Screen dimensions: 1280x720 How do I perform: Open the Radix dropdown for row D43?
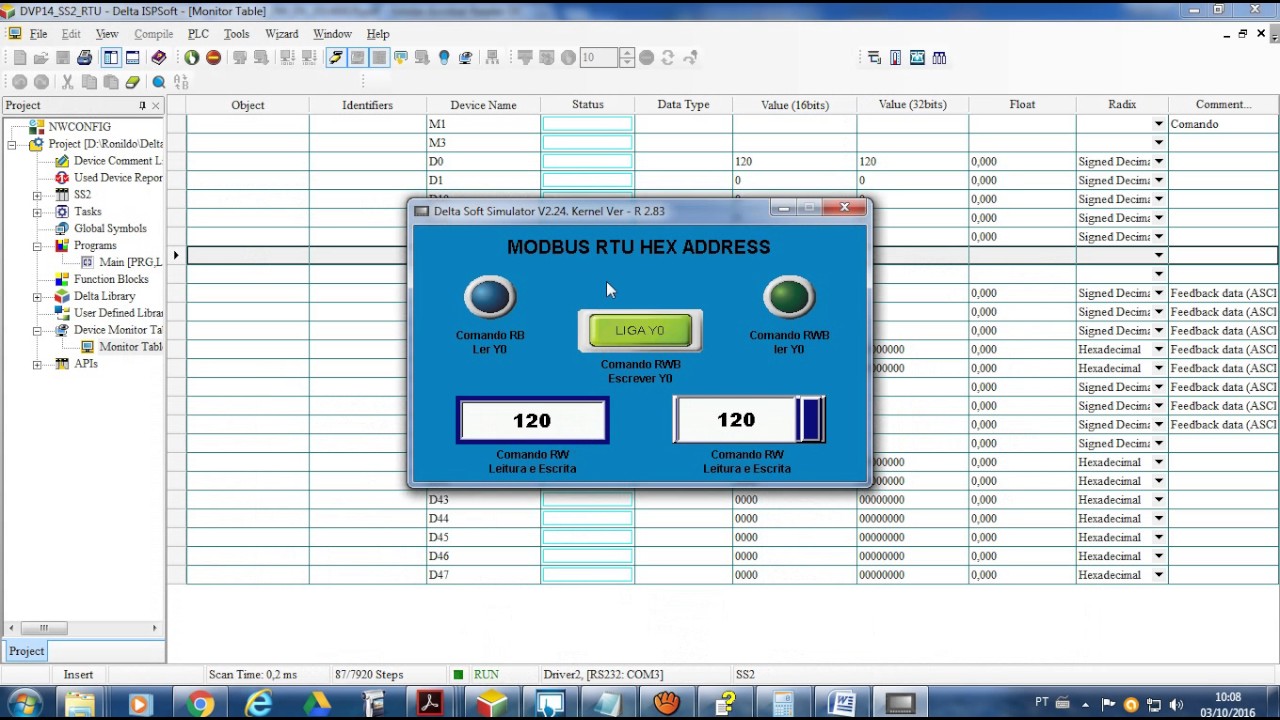(x=1158, y=500)
